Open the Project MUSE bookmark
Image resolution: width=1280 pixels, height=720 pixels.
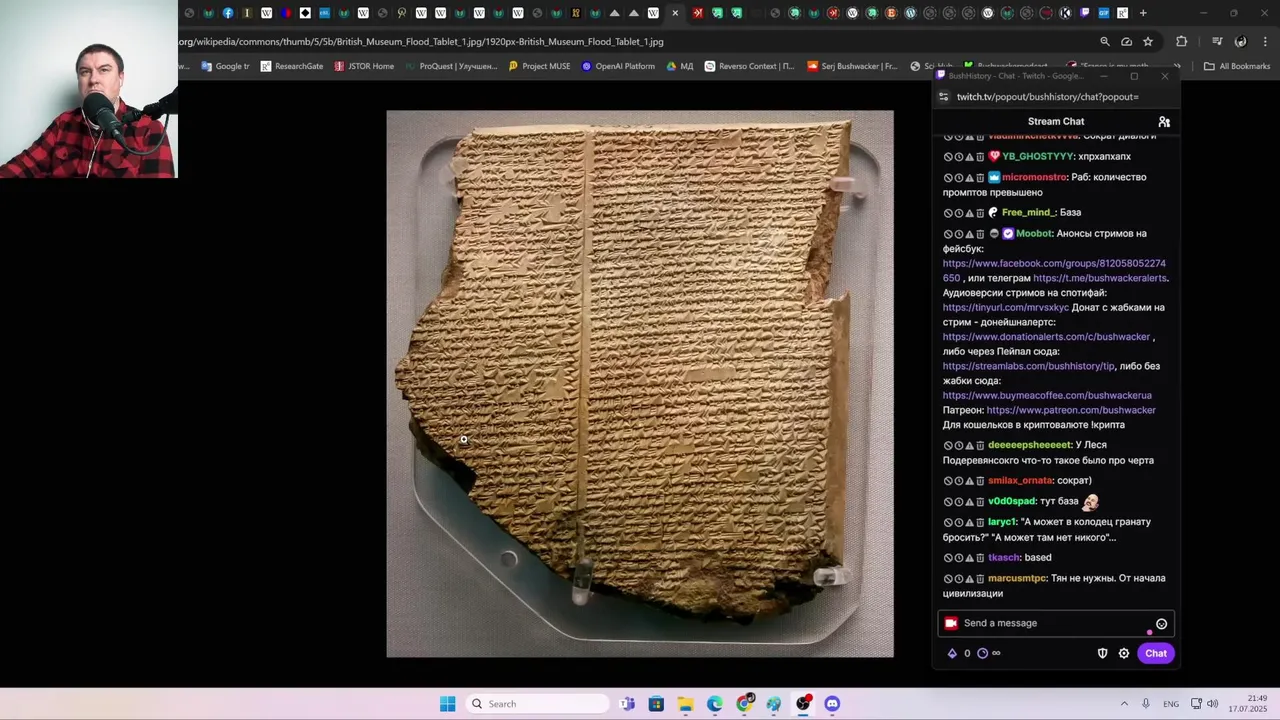(x=539, y=66)
